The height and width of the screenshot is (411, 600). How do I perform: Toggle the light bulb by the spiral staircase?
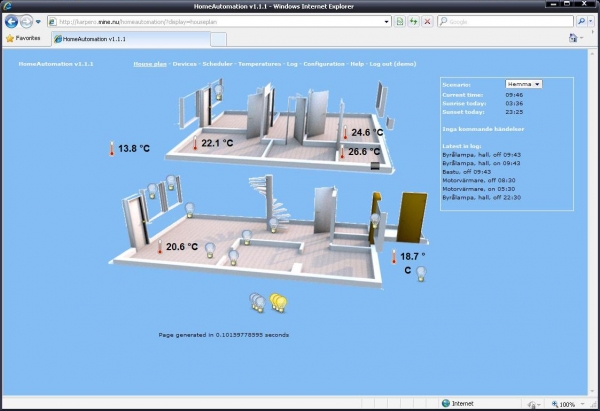[x=274, y=225]
